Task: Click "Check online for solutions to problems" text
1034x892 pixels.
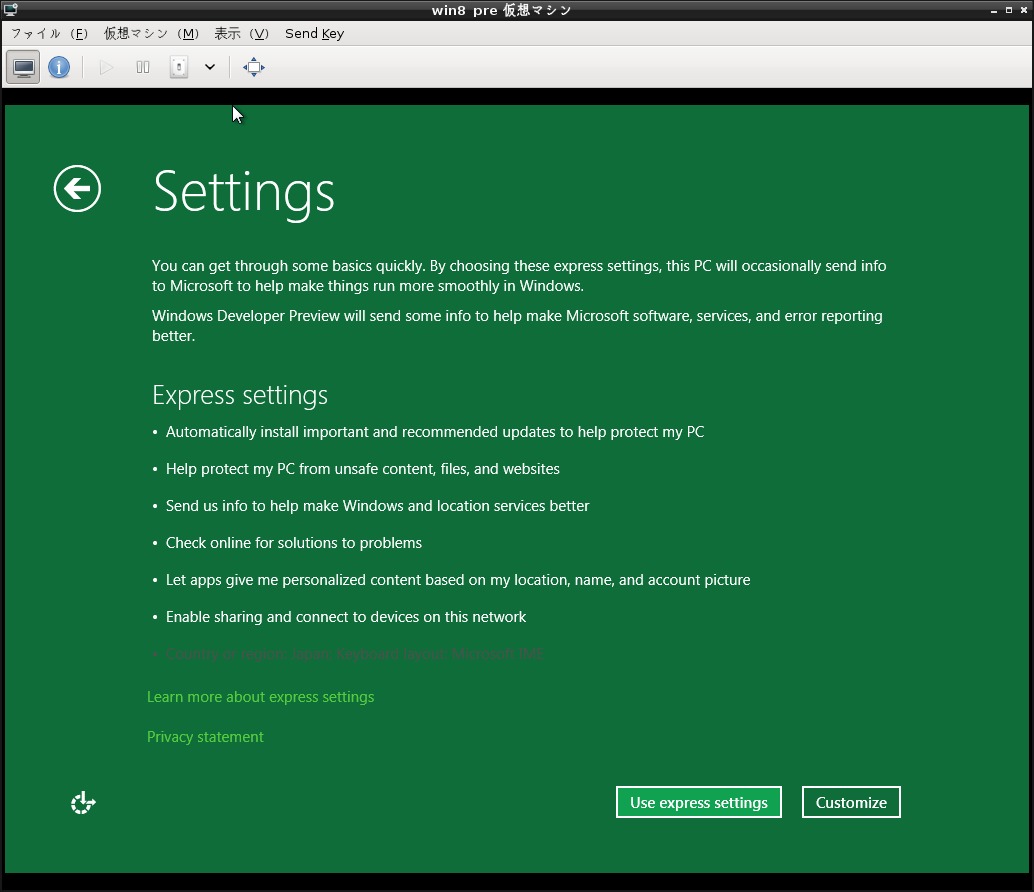Action: click(294, 543)
